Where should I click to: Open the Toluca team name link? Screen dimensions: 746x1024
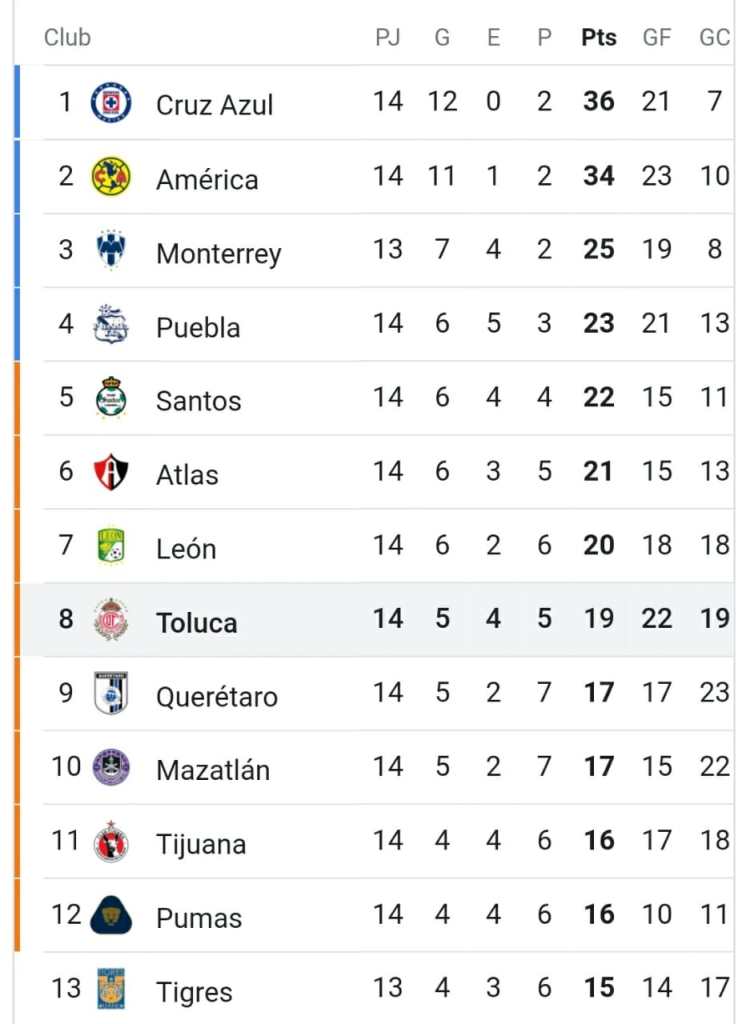click(197, 622)
